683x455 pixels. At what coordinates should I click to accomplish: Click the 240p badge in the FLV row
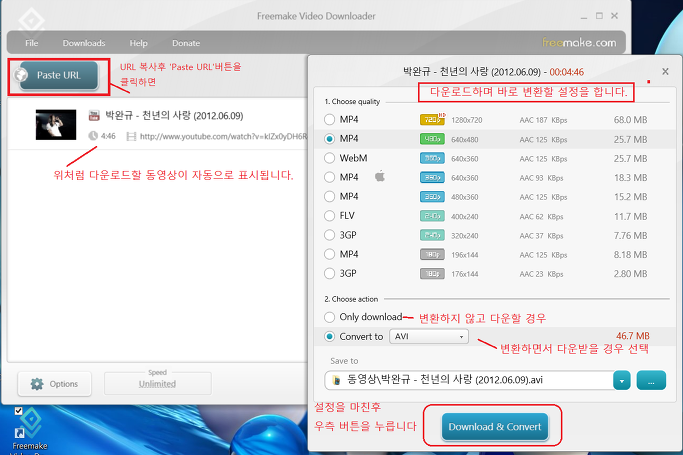point(432,216)
